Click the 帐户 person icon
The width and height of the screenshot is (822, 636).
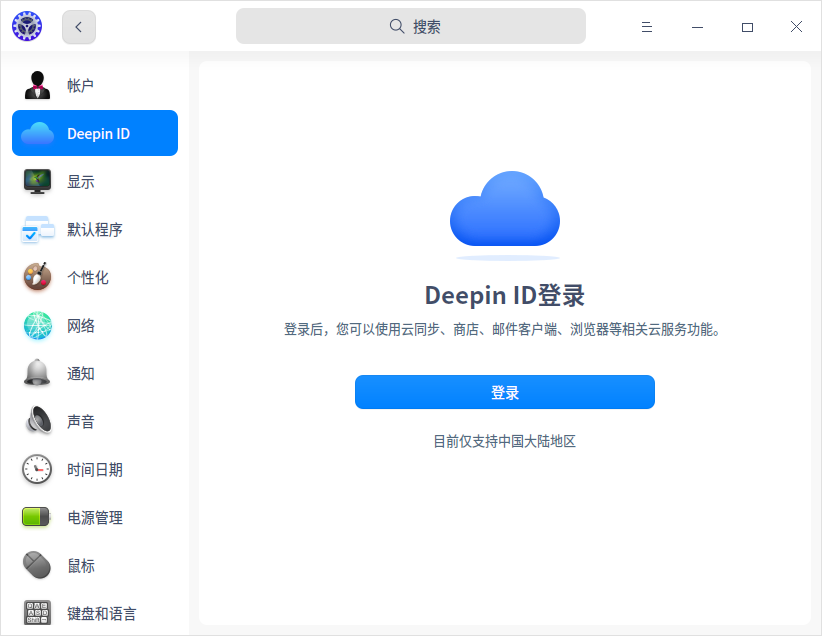coord(37,85)
